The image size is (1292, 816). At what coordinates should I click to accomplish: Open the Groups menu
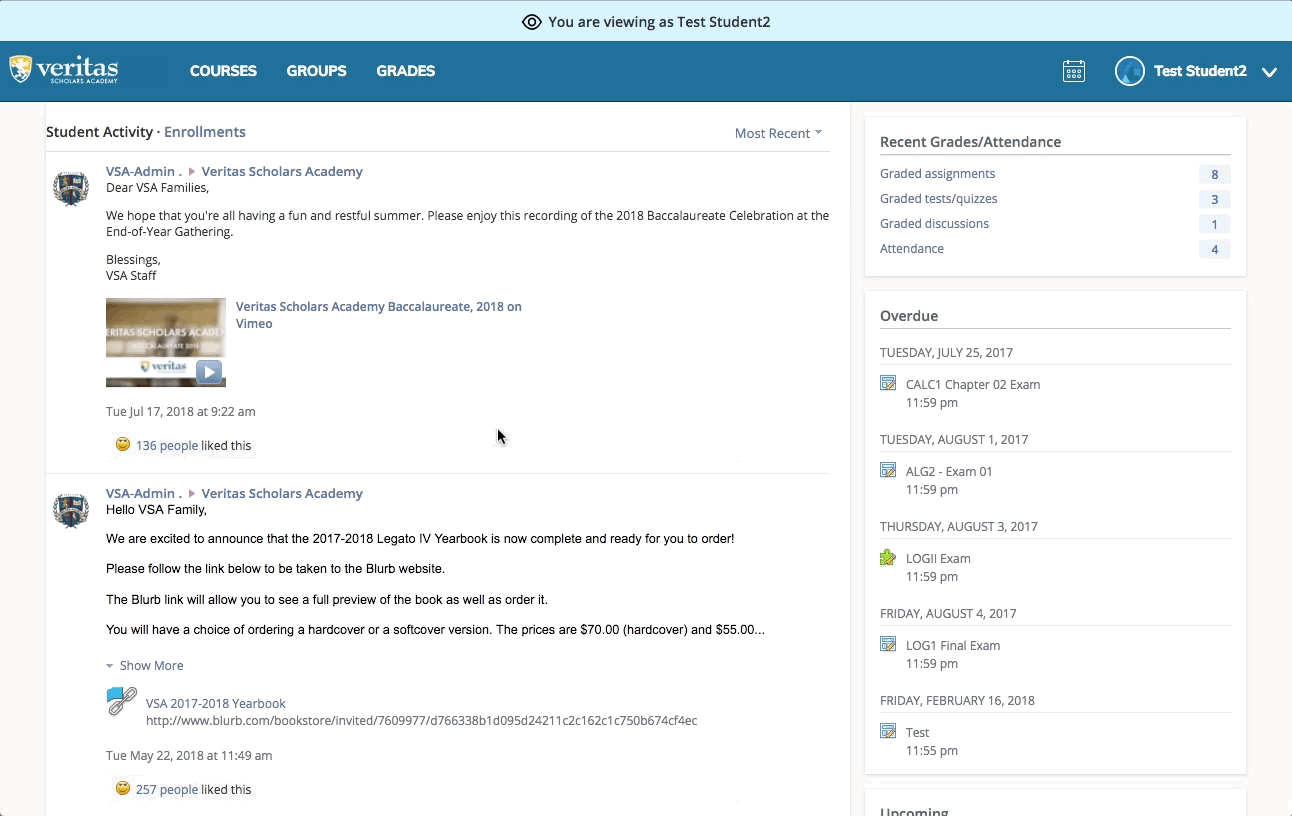coord(317,71)
